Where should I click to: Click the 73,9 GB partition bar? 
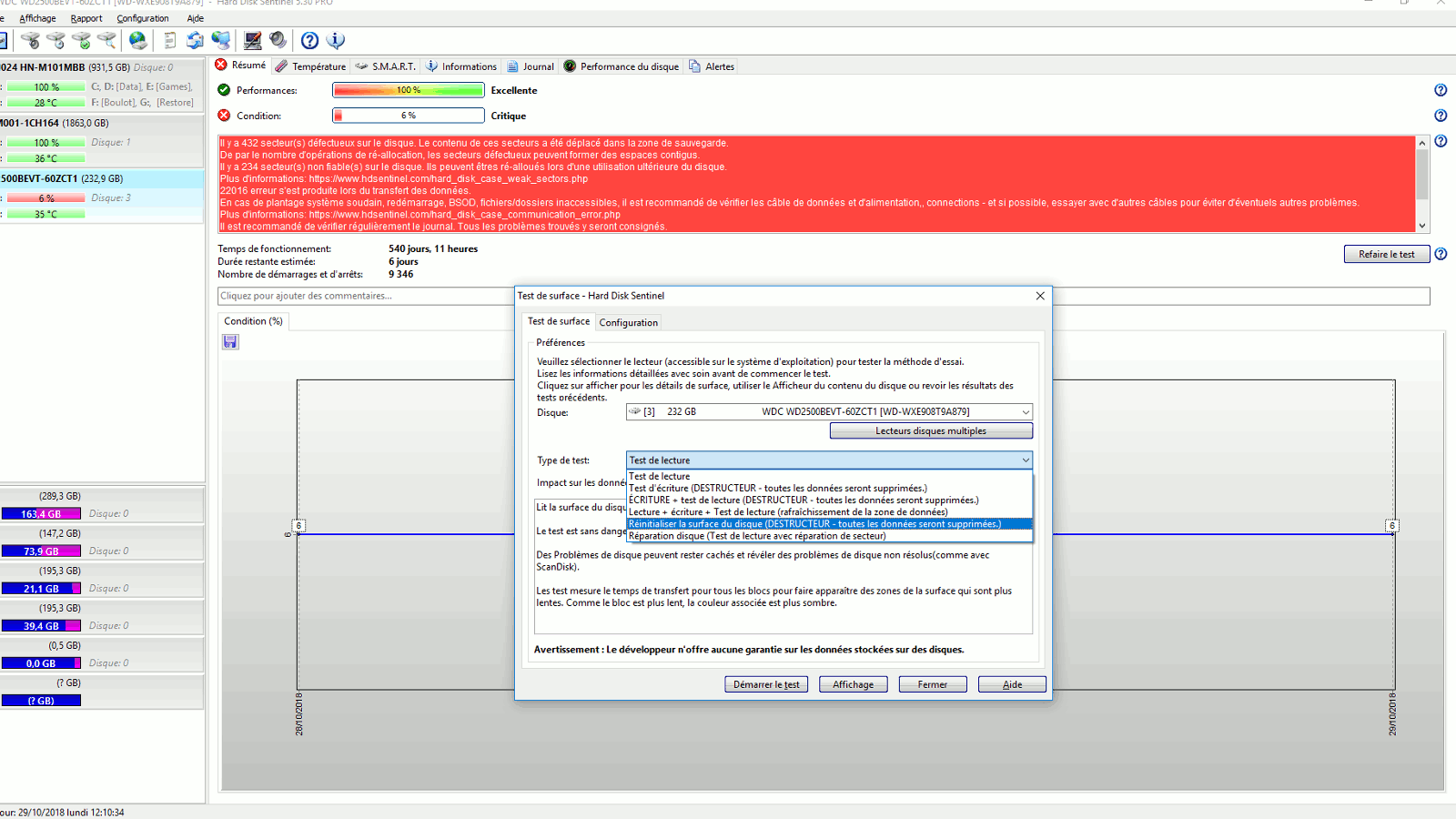pos(41,551)
